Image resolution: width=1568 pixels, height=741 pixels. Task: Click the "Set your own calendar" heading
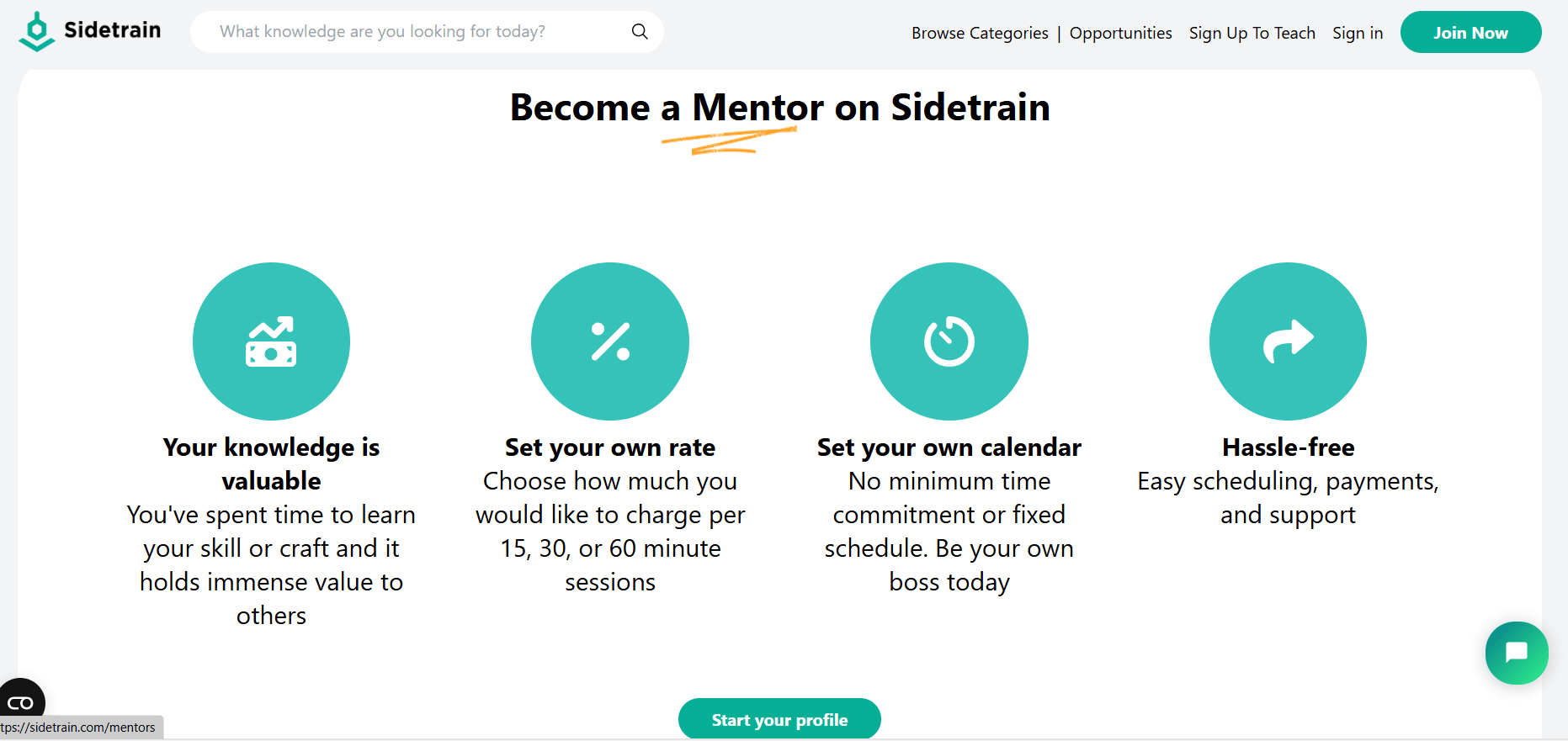pyautogui.click(x=949, y=447)
